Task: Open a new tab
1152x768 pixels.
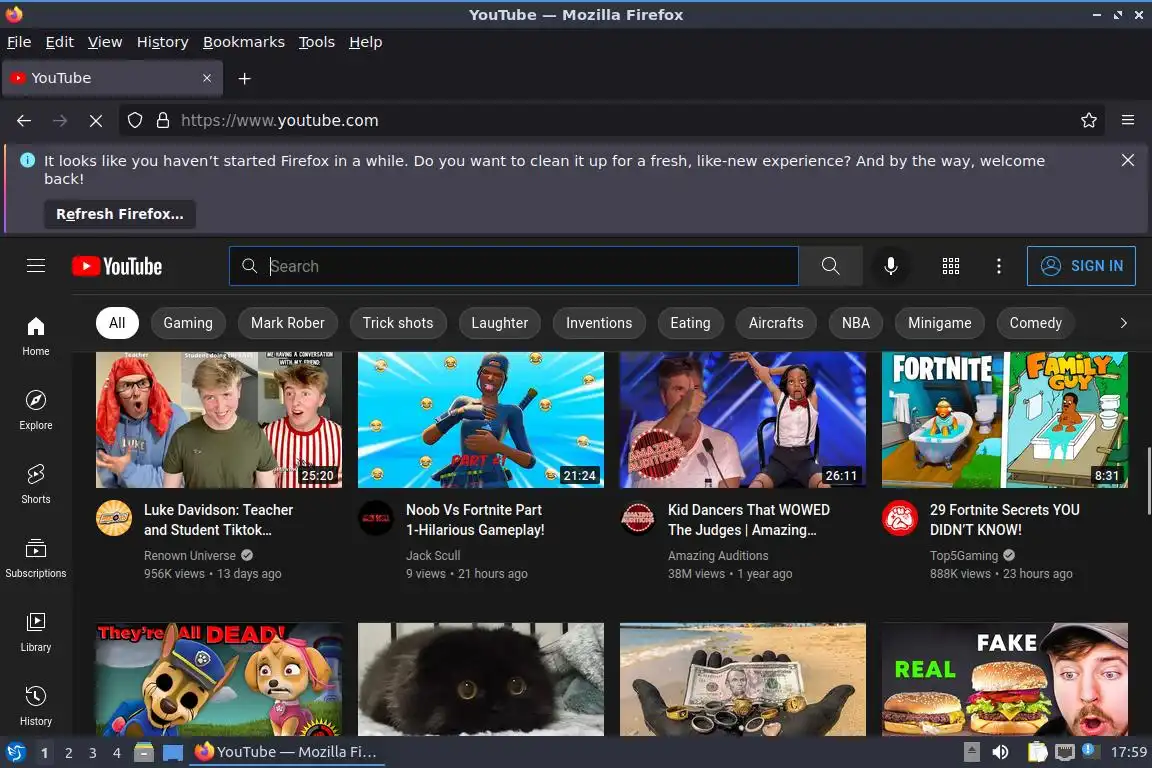Action: pos(245,79)
